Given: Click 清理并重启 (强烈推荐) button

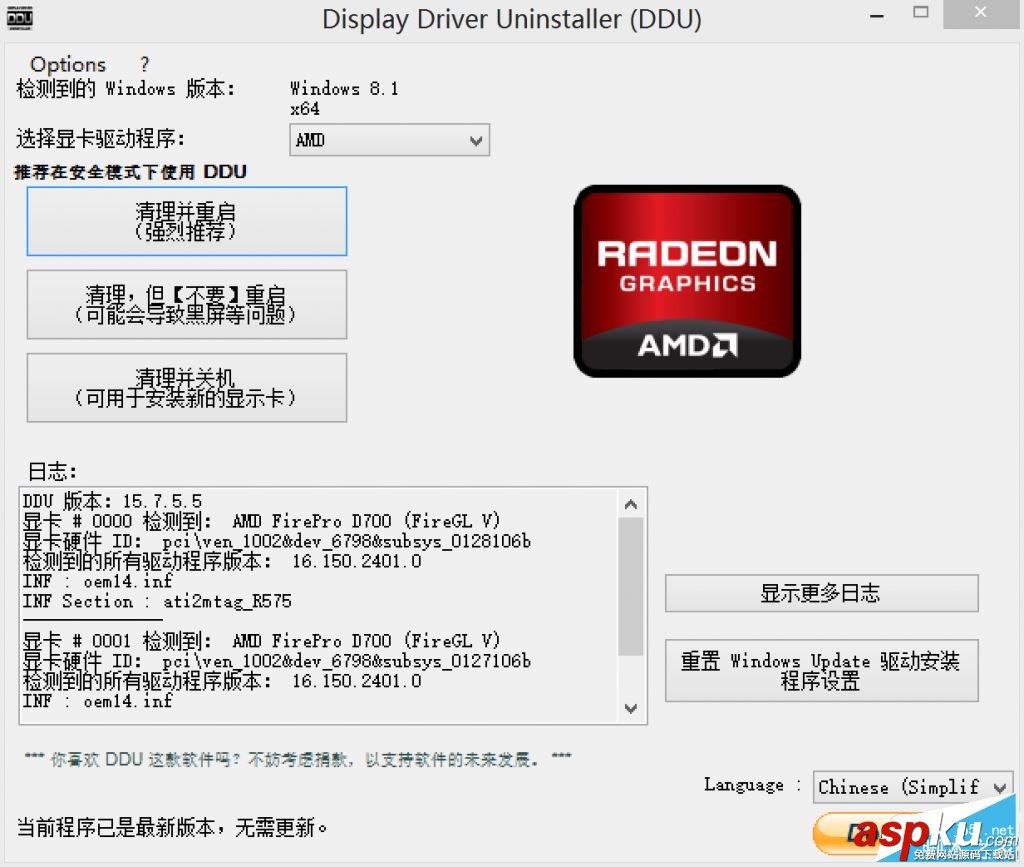Looking at the screenshot, I should [187, 221].
